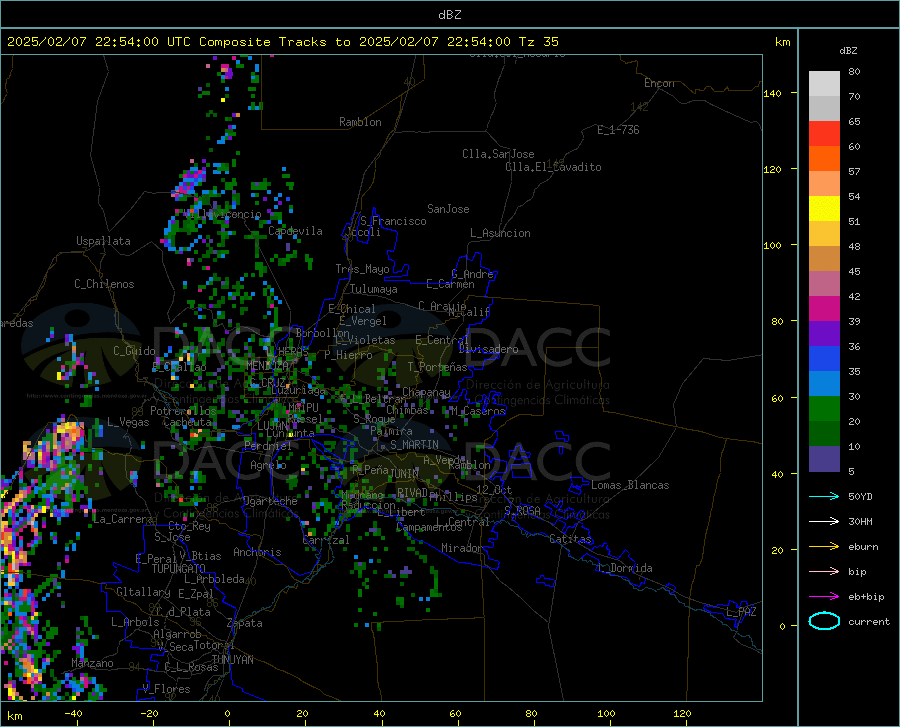Click the Ramblon label near top
The width and height of the screenshot is (900, 727).
360,122
